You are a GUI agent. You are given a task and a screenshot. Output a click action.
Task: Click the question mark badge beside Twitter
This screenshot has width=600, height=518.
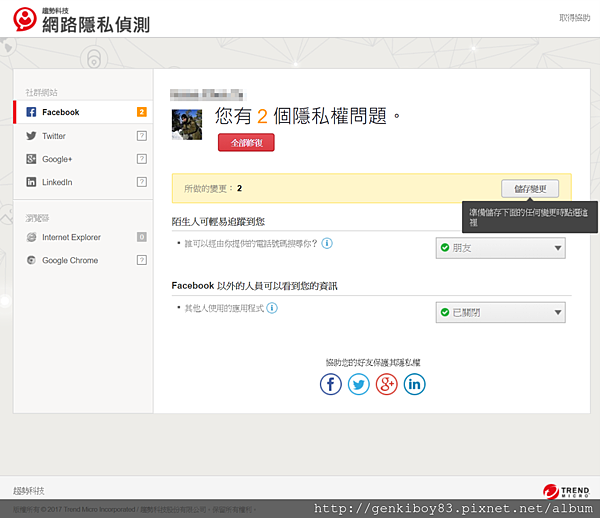[142, 136]
